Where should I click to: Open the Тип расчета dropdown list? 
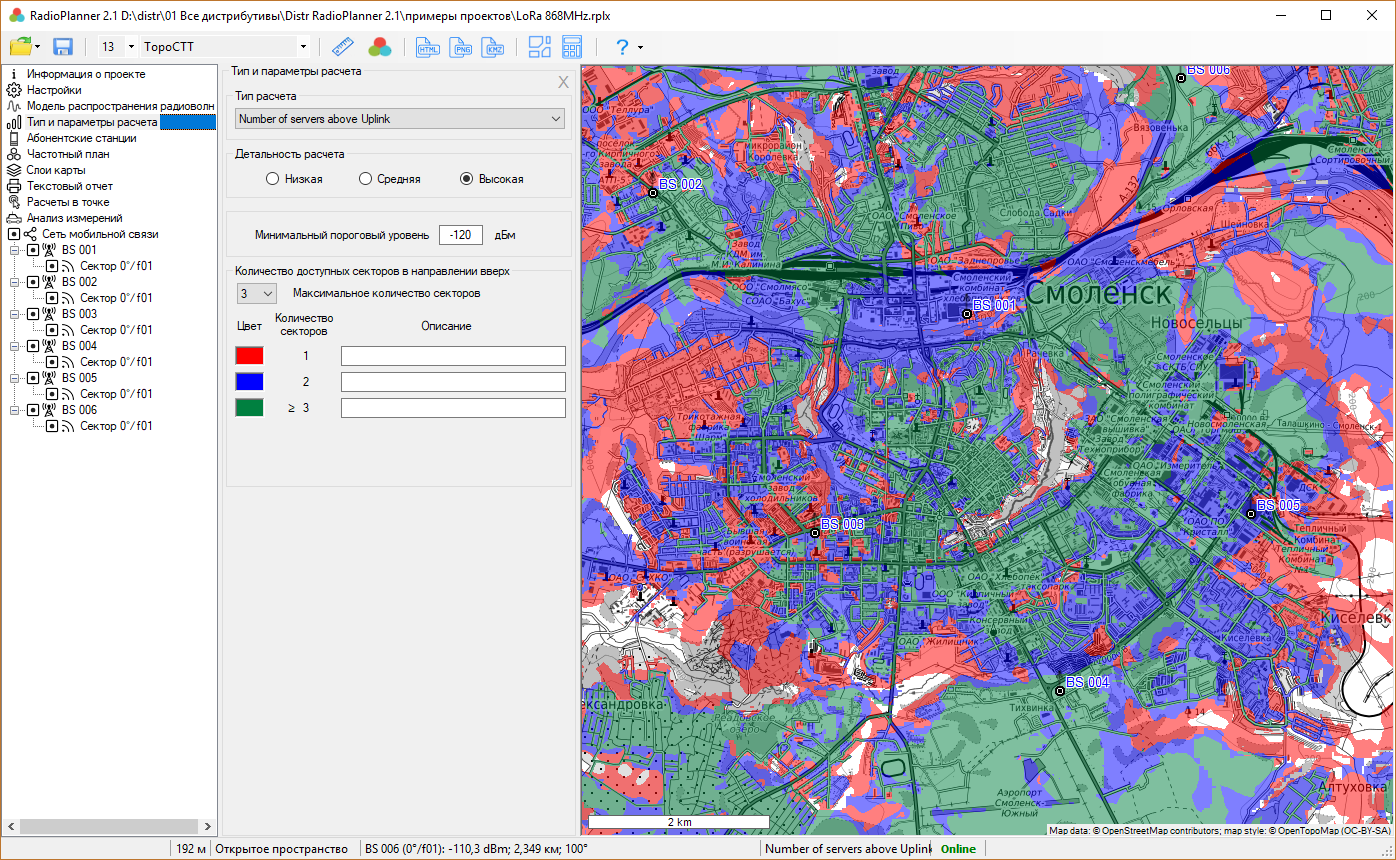(400, 119)
